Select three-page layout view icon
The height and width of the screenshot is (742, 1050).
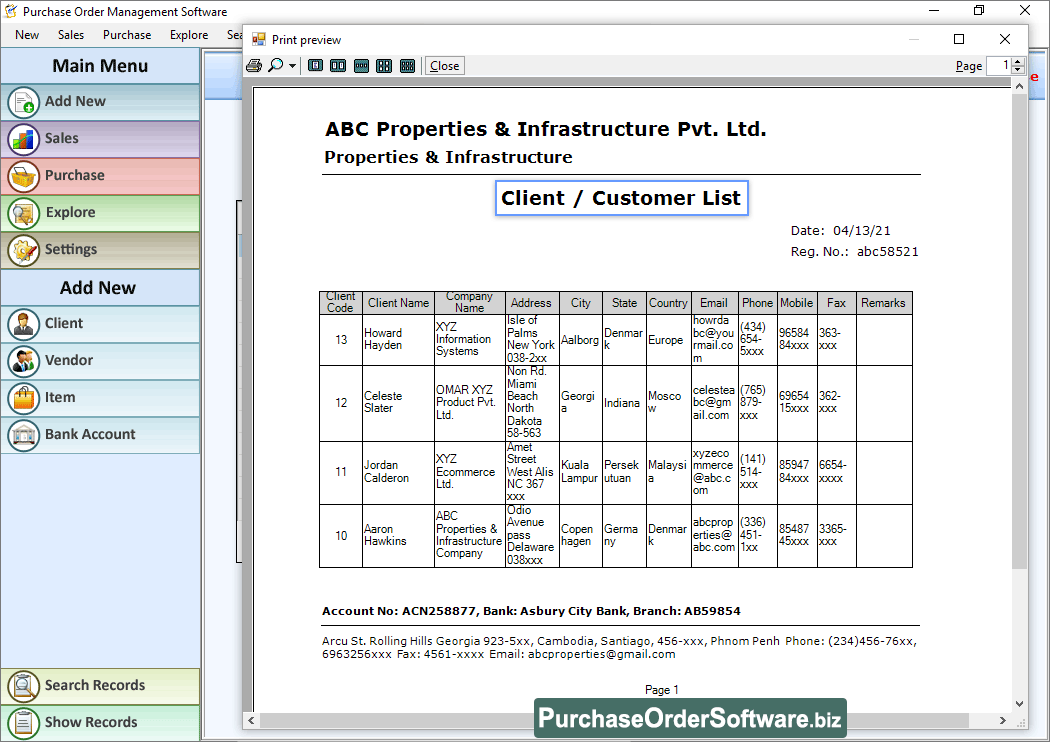click(361, 66)
